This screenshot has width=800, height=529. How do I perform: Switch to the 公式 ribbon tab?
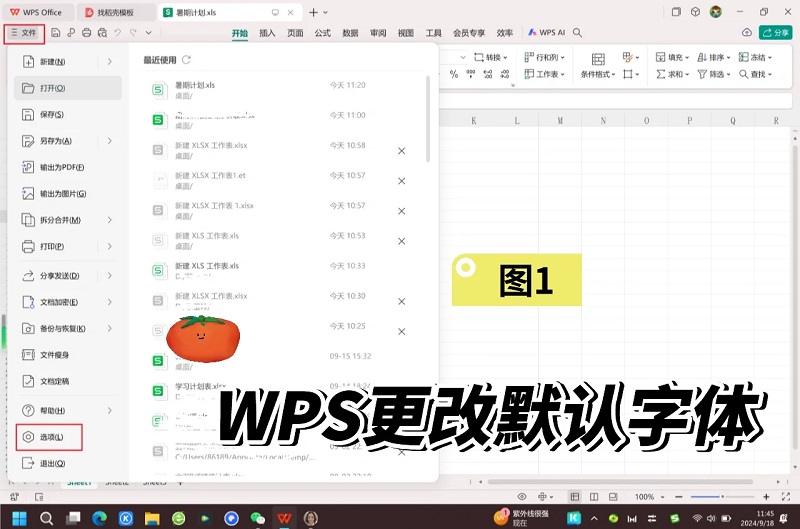point(322,33)
